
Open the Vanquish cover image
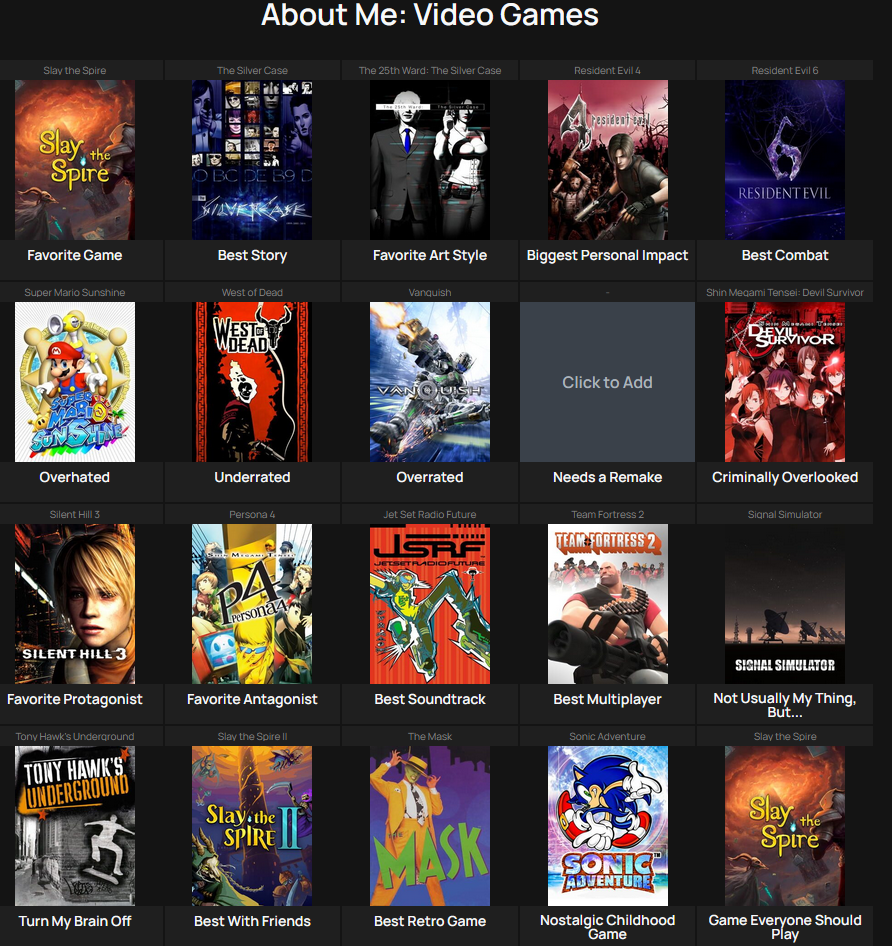click(430, 382)
